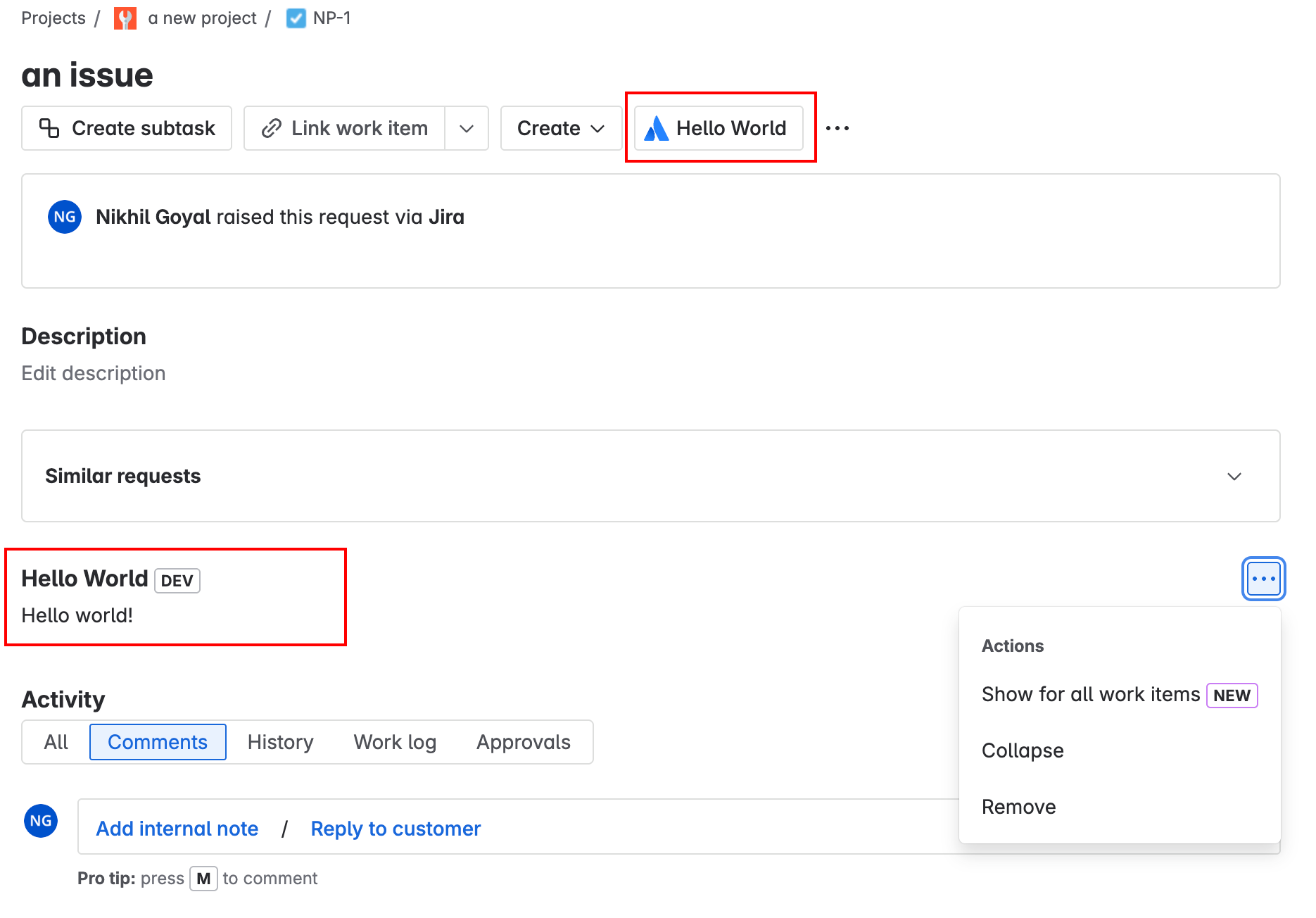Choose Remove from the Actions menu
The image size is (1316, 918).
point(1018,807)
